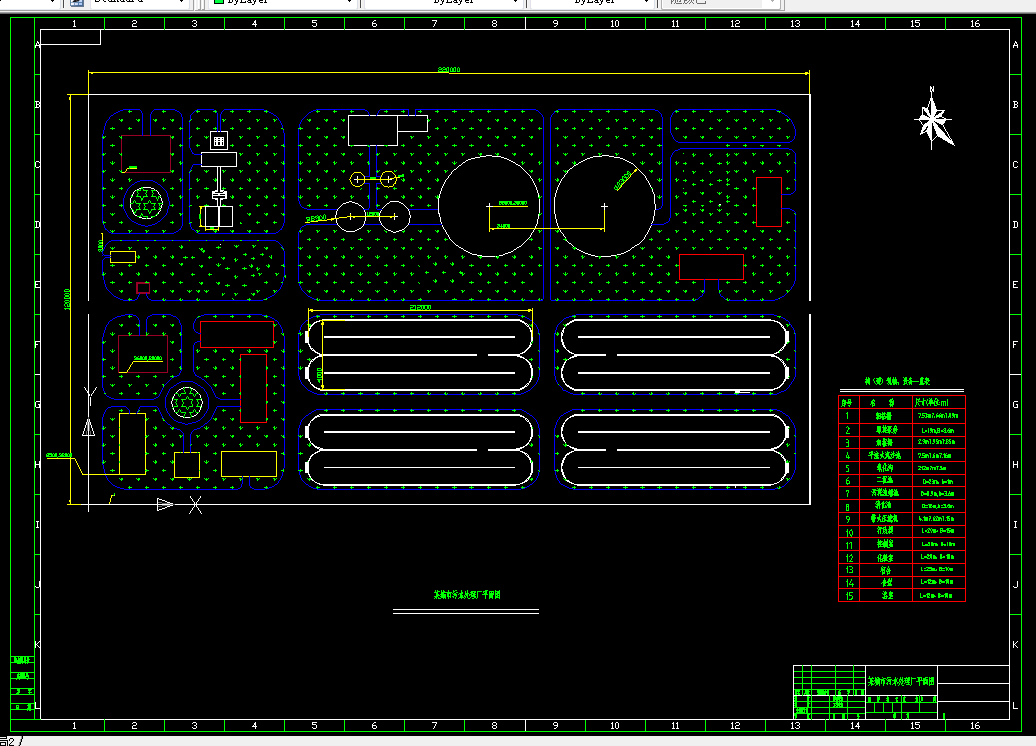Click zone number 8 on bottom border
Screen dimensions: 1036x746
pyautogui.click(x=494, y=726)
